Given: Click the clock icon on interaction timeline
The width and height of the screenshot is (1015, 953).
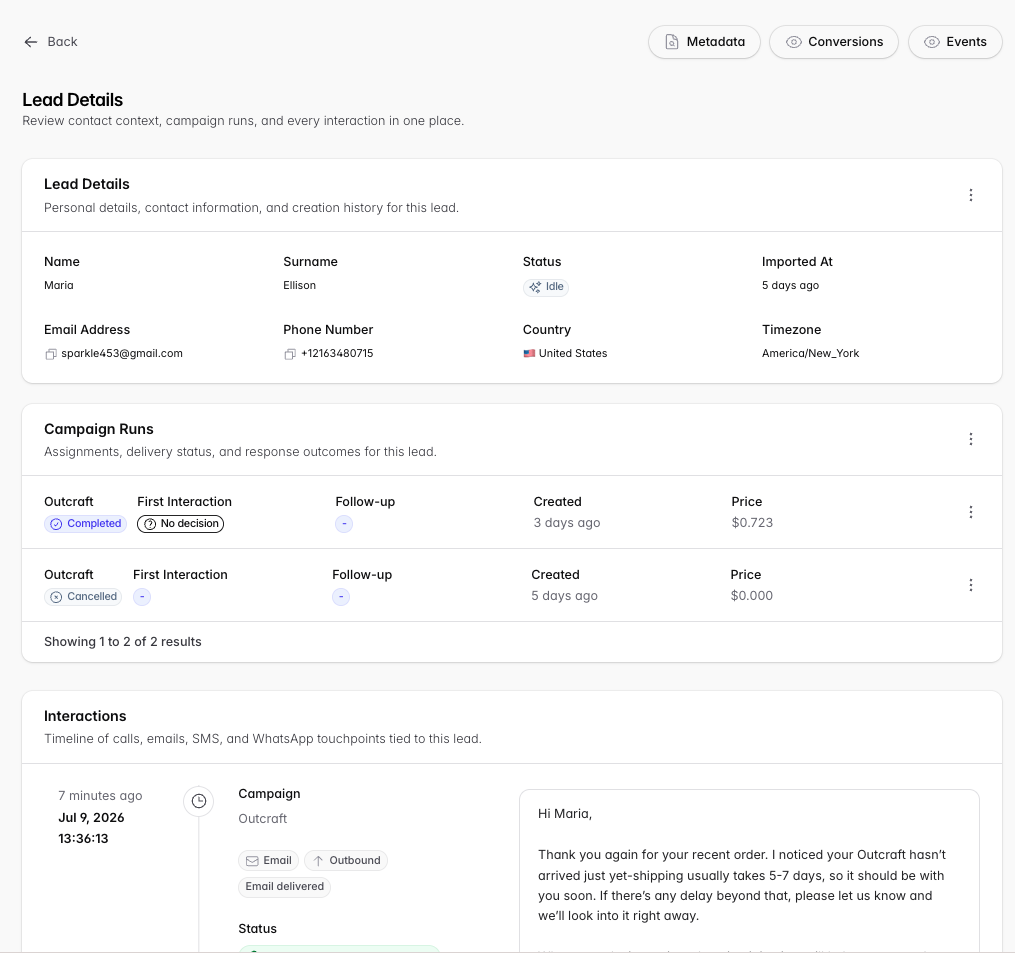Looking at the screenshot, I should (x=199, y=802).
